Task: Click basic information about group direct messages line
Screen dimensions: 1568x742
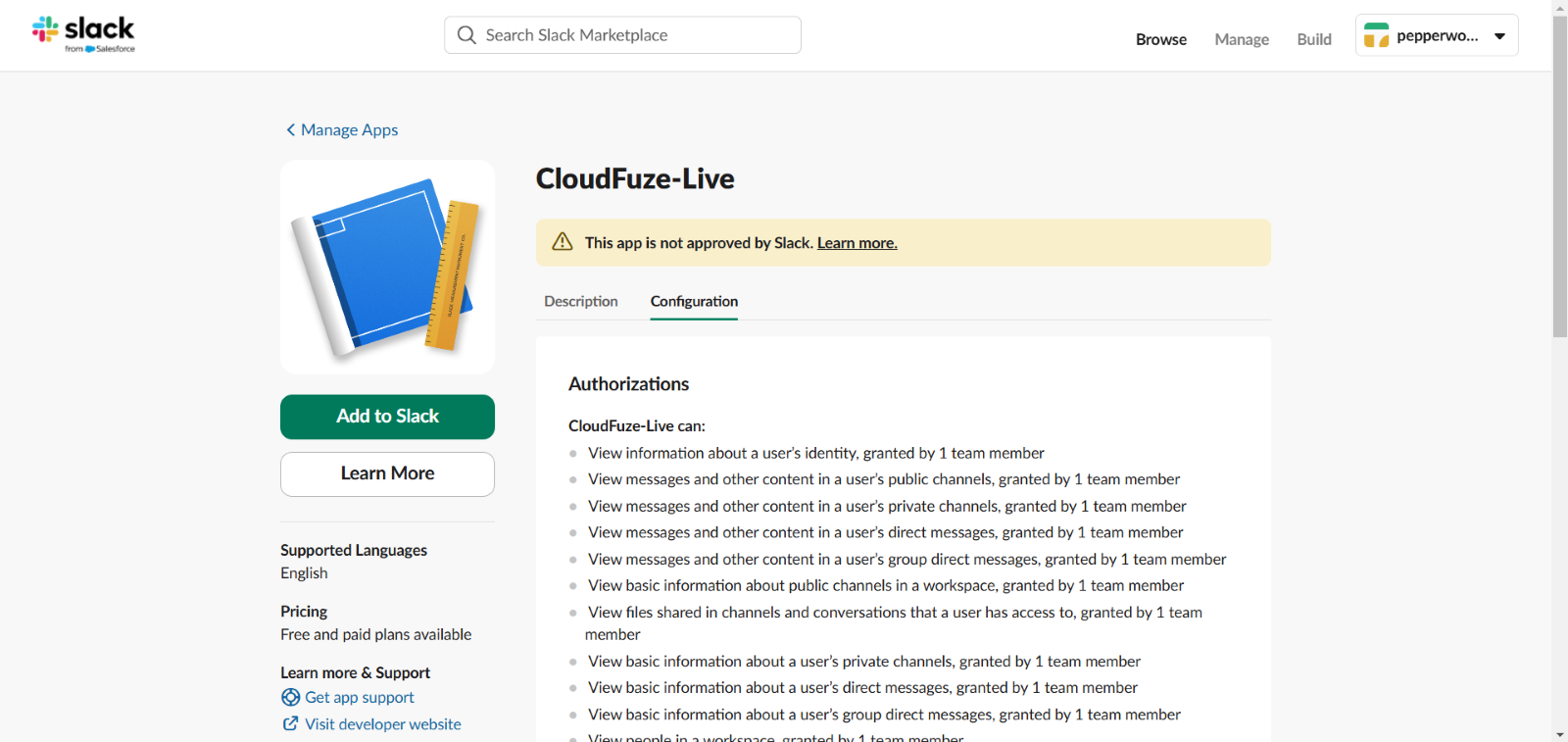Action: pyautogui.click(x=884, y=715)
